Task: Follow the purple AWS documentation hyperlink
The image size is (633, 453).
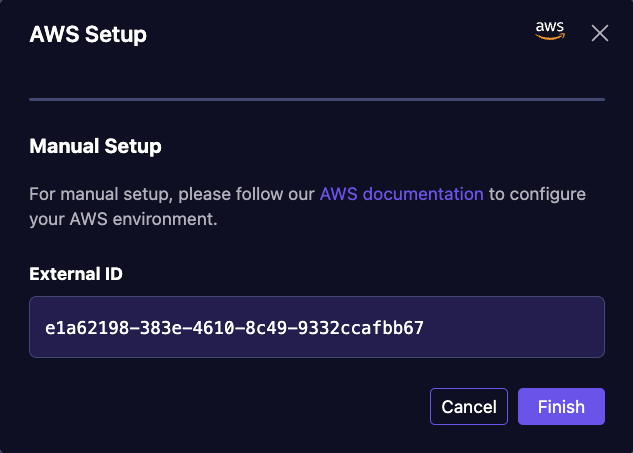Action: pos(402,194)
